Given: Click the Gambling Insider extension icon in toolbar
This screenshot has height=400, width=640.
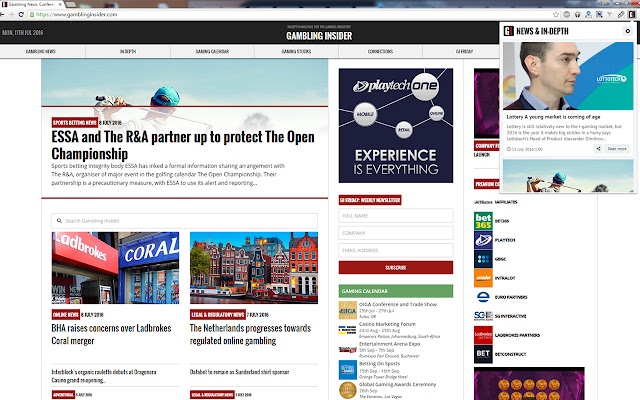Looking at the screenshot, I should pyautogui.click(x=631, y=14).
